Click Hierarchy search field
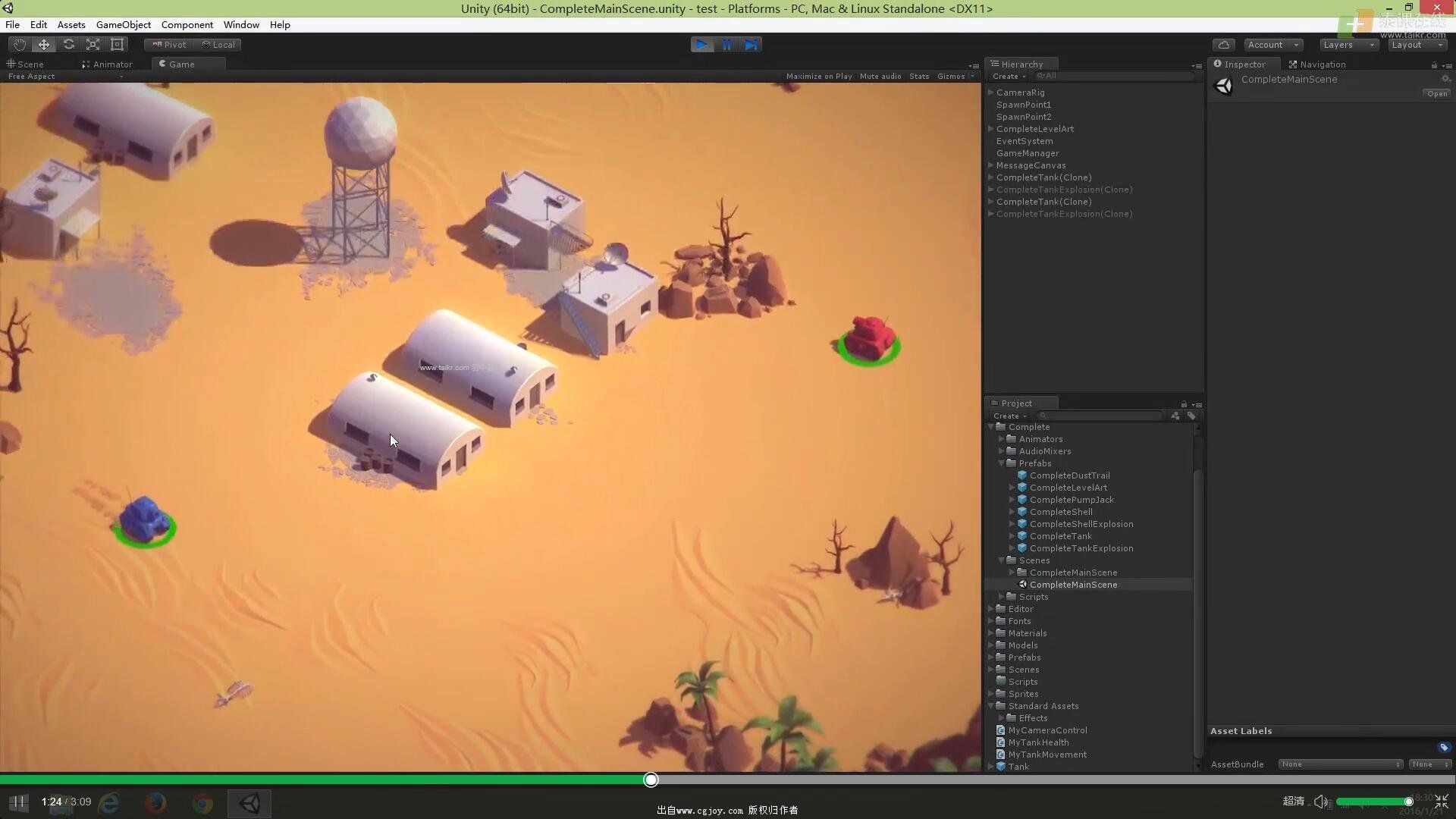 [x=1115, y=76]
